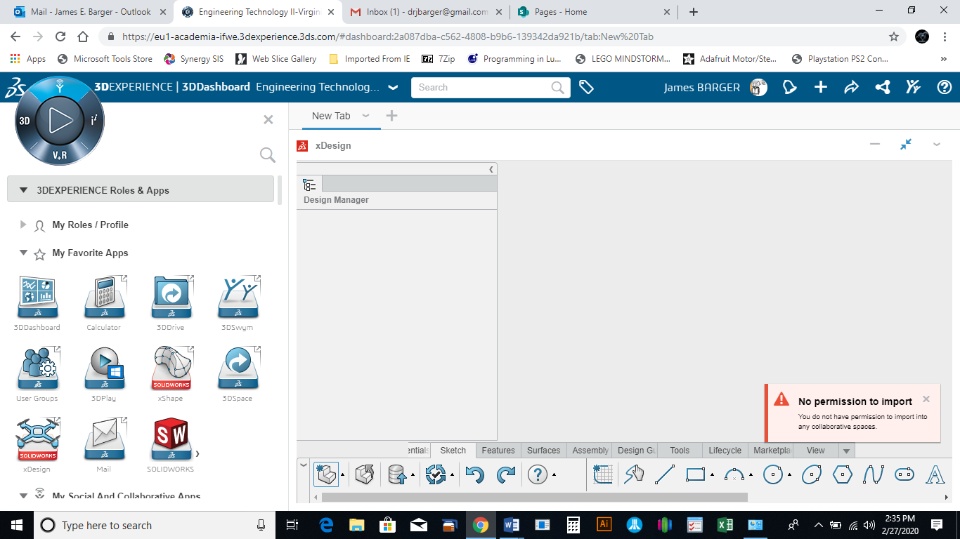Image resolution: width=960 pixels, height=539 pixels.
Task: Open the help question mark in top bar
Action: pos(944,88)
